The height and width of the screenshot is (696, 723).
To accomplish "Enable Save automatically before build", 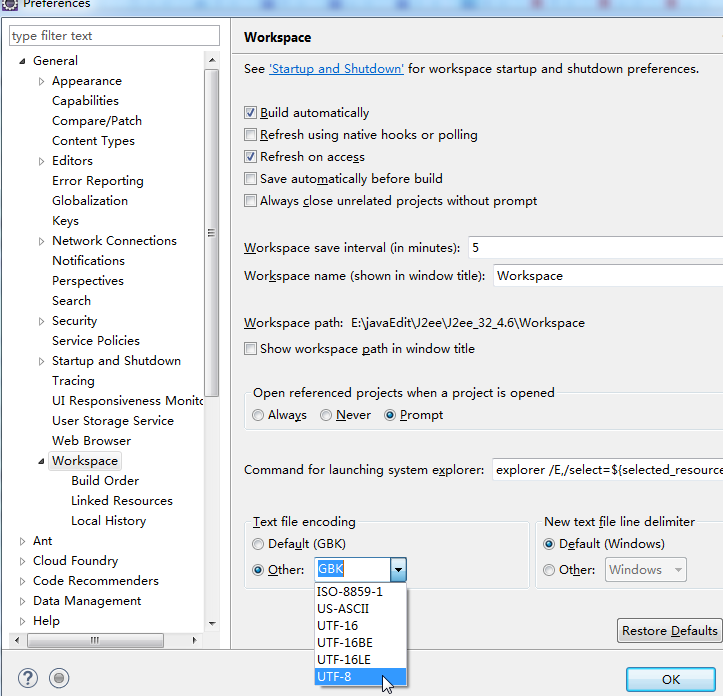I will (x=250, y=178).
